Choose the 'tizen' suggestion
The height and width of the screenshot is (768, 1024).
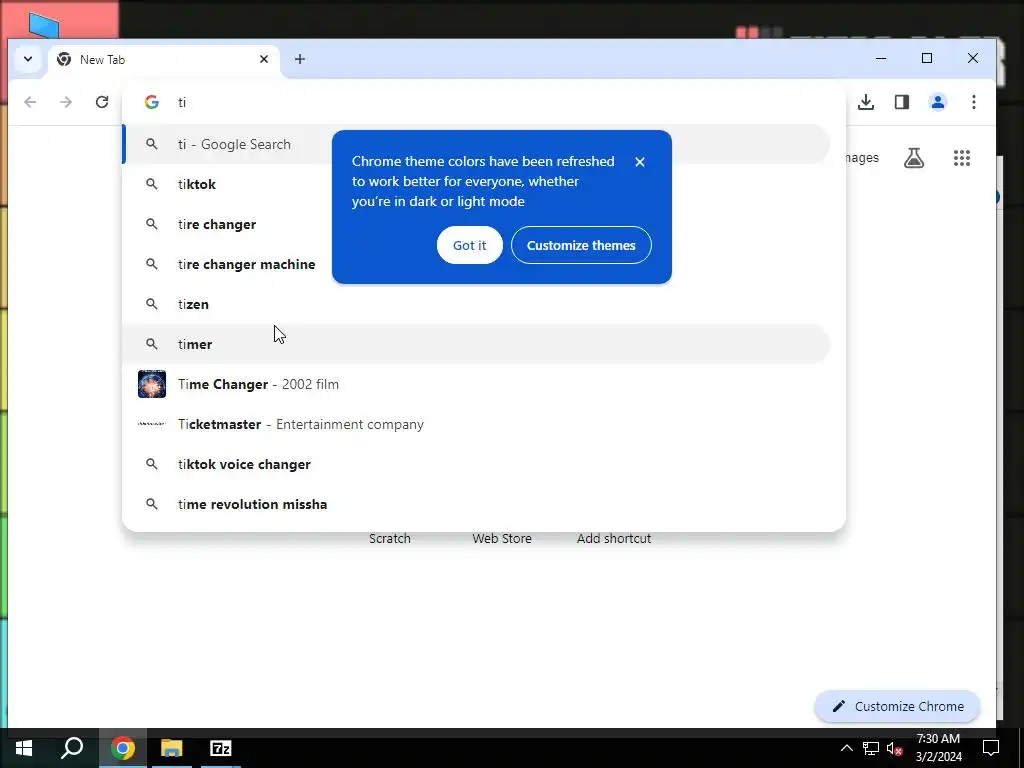tap(477, 304)
